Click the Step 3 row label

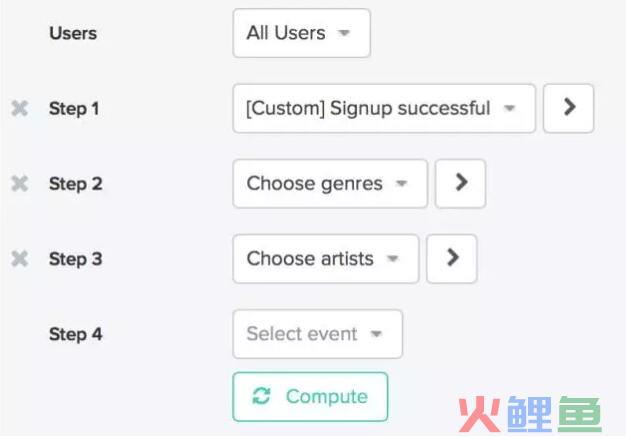coord(75,259)
